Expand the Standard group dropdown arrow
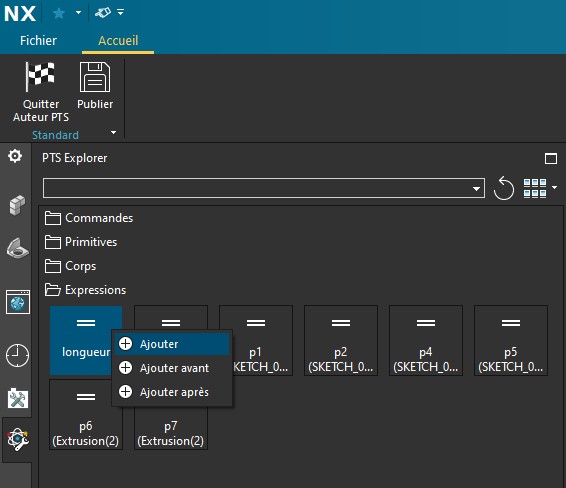 (113, 132)
